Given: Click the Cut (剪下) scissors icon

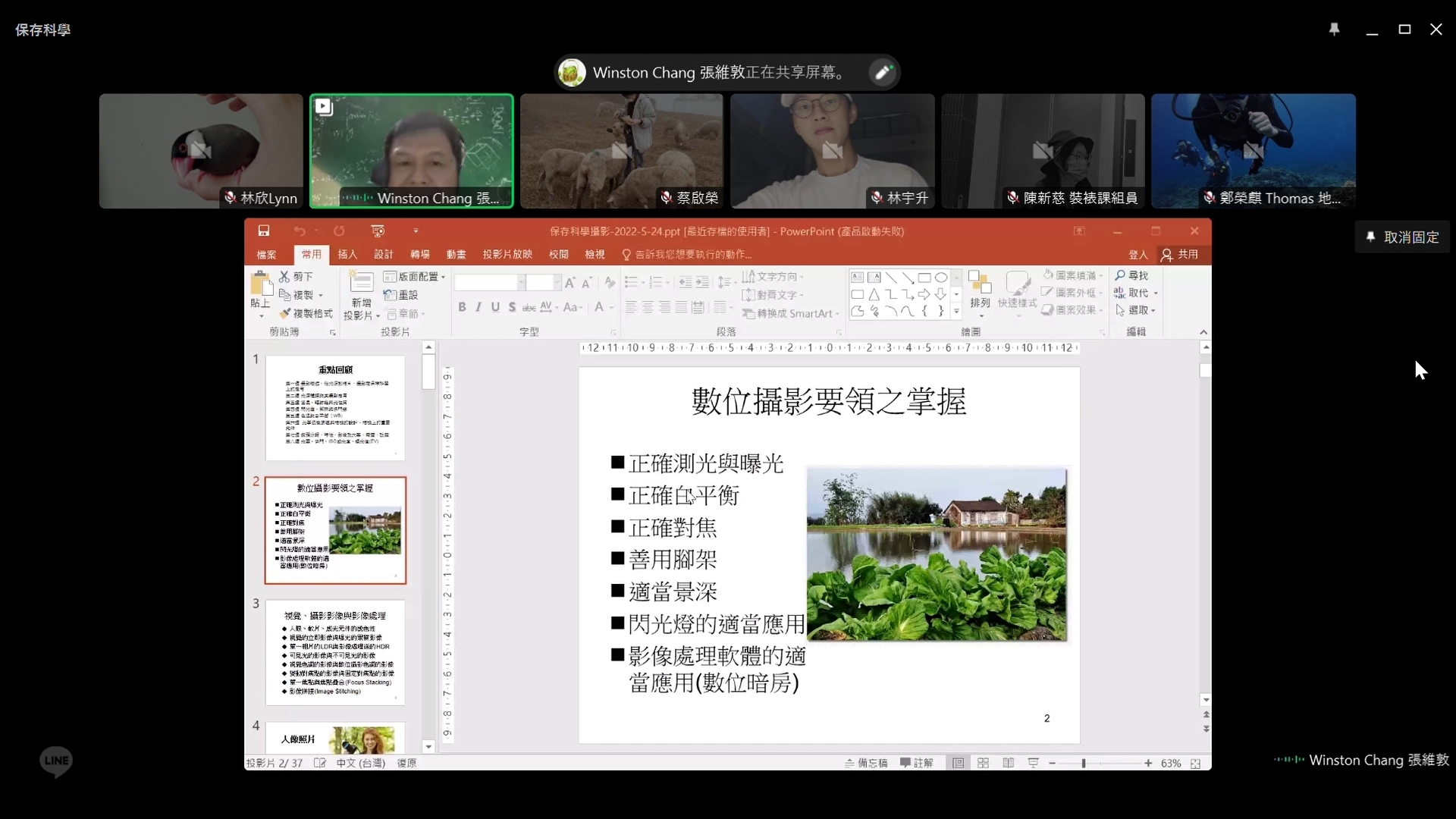Looking at the screenshot, I should [x=284, y=277].
